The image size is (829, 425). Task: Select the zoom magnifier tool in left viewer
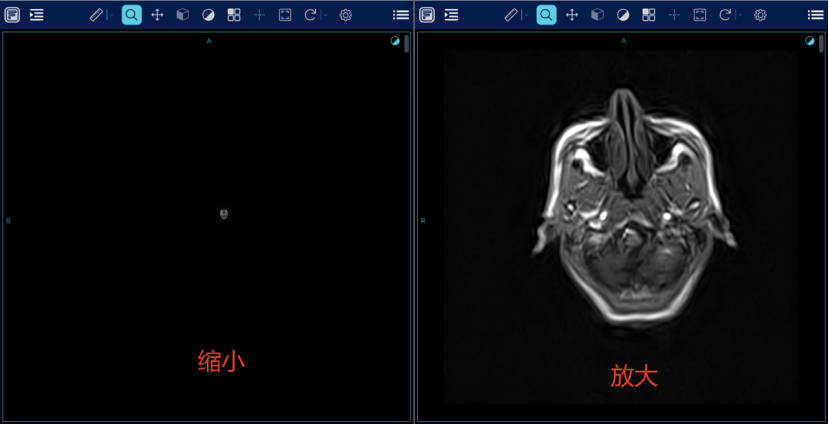[131, 15]
